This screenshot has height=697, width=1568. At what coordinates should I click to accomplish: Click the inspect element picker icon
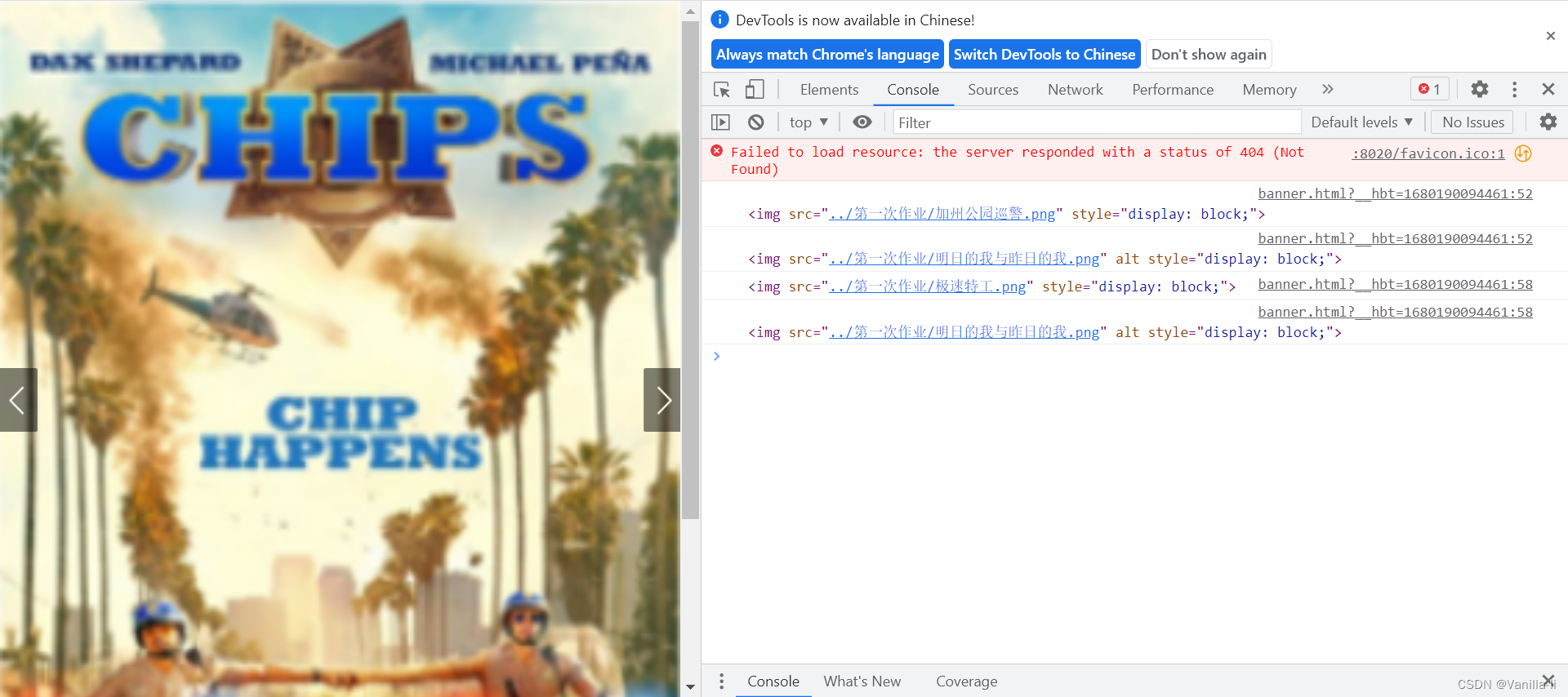pyautogui.click(x=722, y=90)
